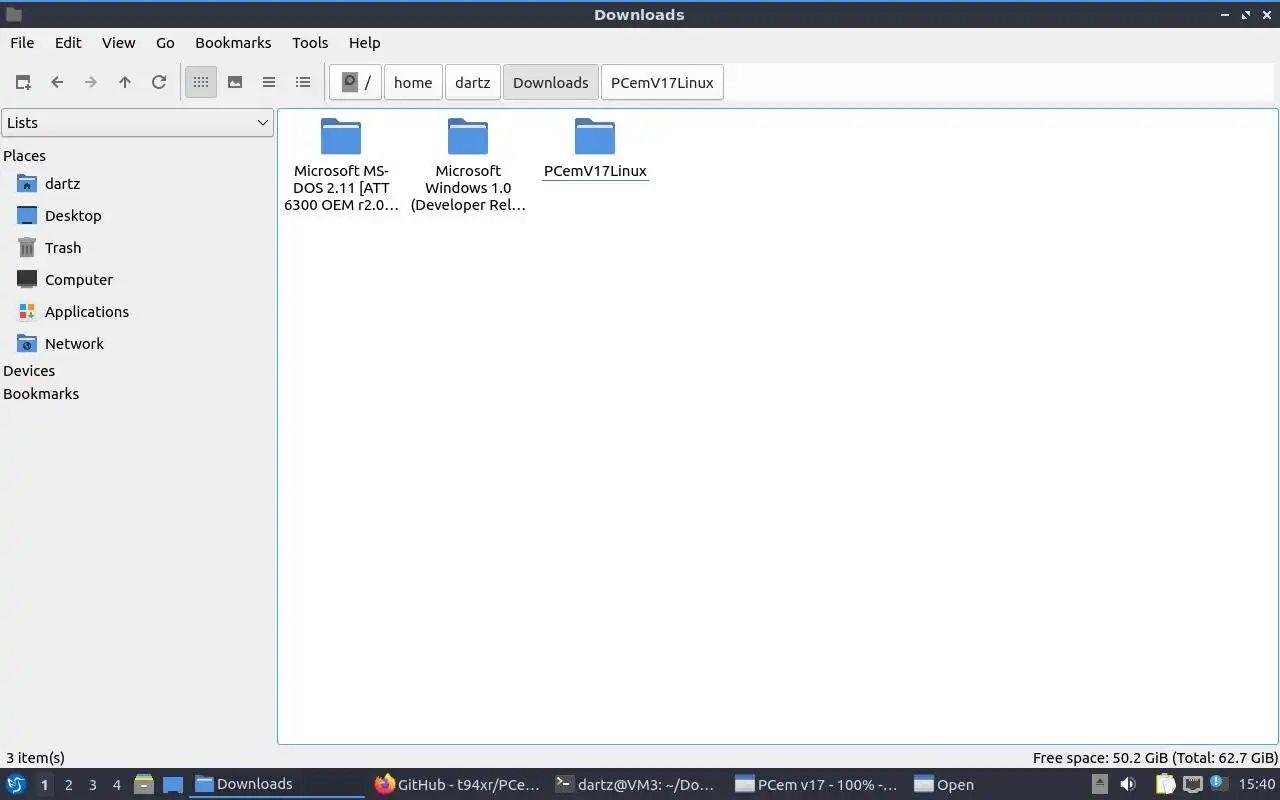Open the File menu

pos(22,42)
